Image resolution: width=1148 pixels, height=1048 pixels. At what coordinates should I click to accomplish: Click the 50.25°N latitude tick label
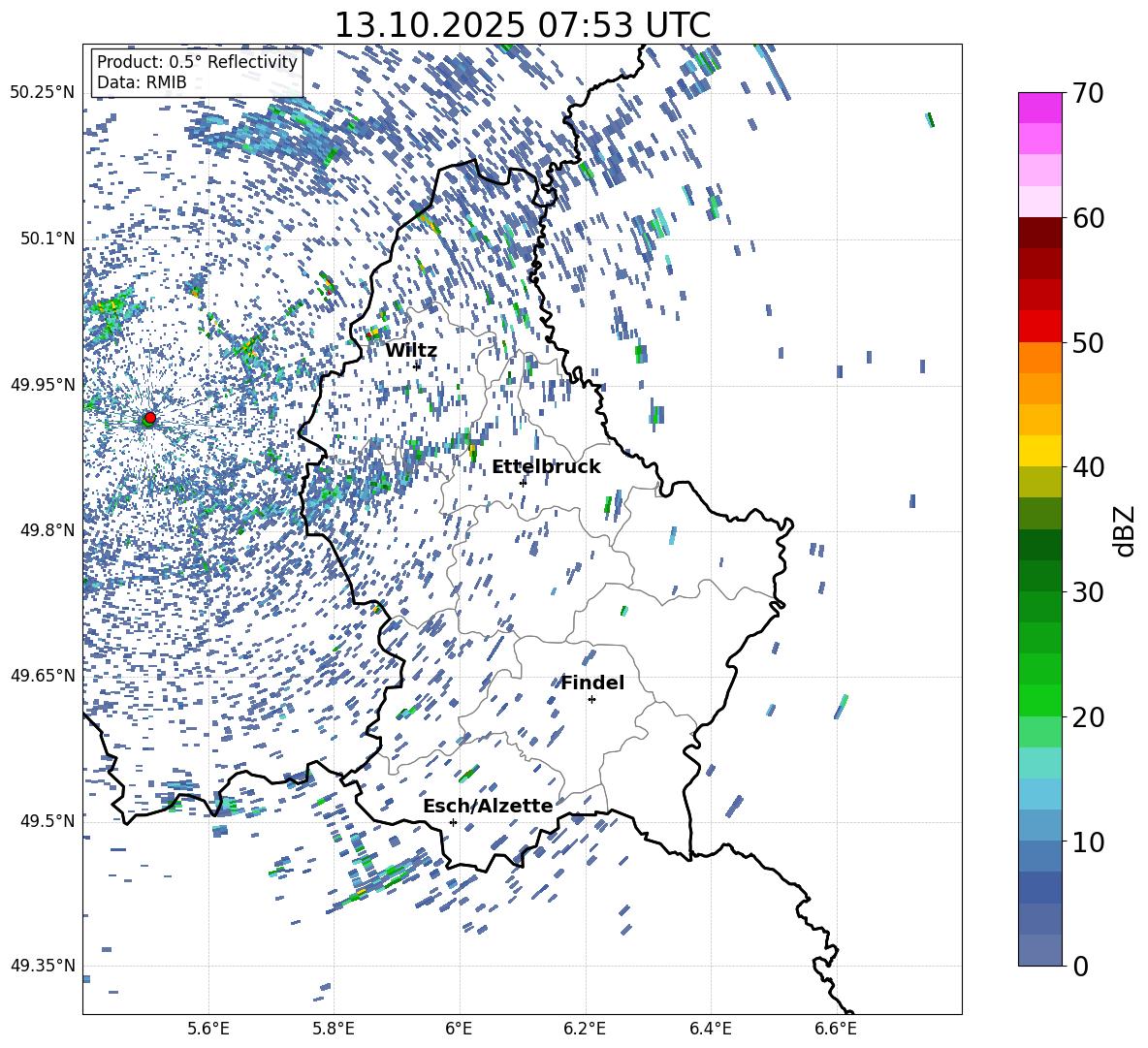42,93
